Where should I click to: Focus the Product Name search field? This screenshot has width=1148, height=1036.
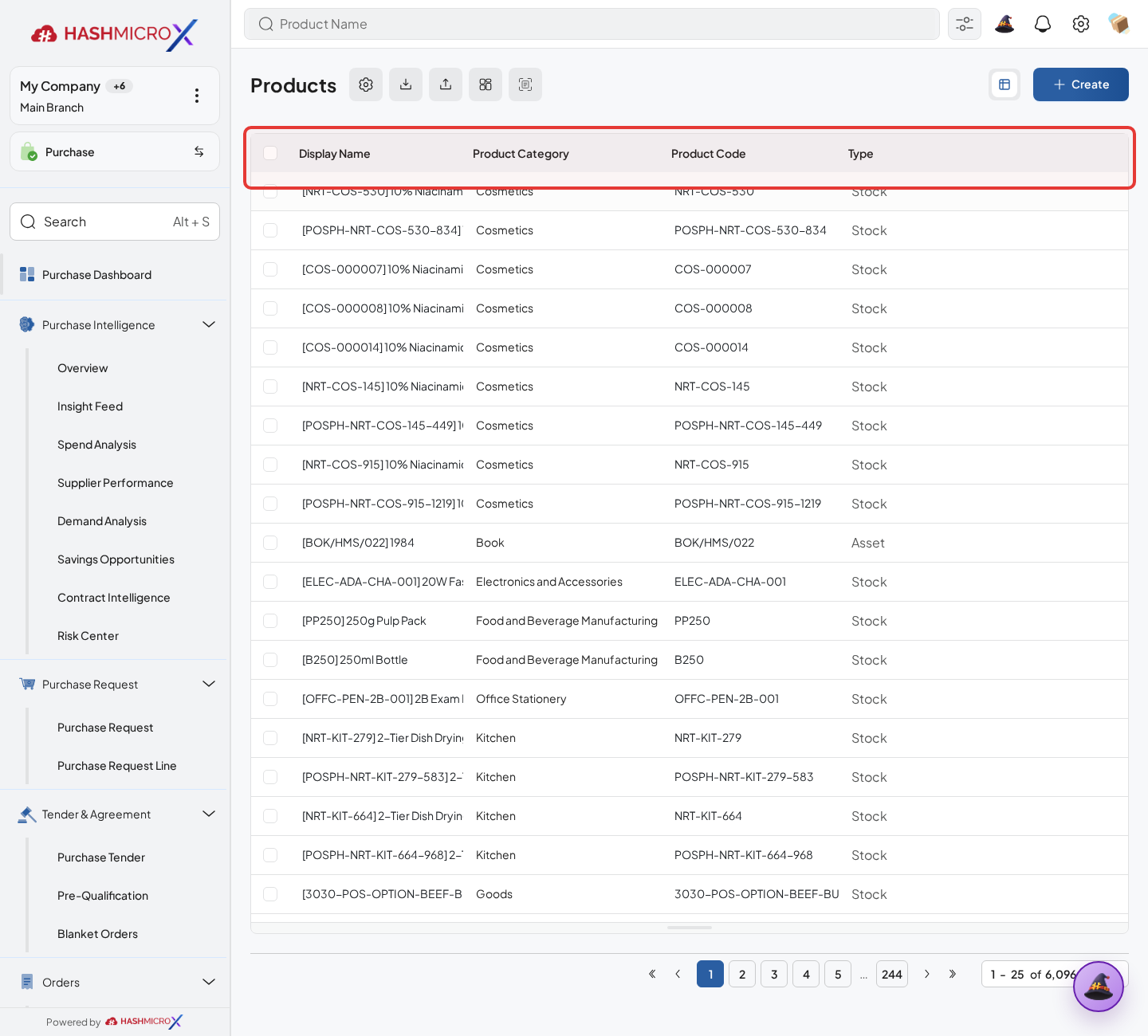tap(592, 24)
